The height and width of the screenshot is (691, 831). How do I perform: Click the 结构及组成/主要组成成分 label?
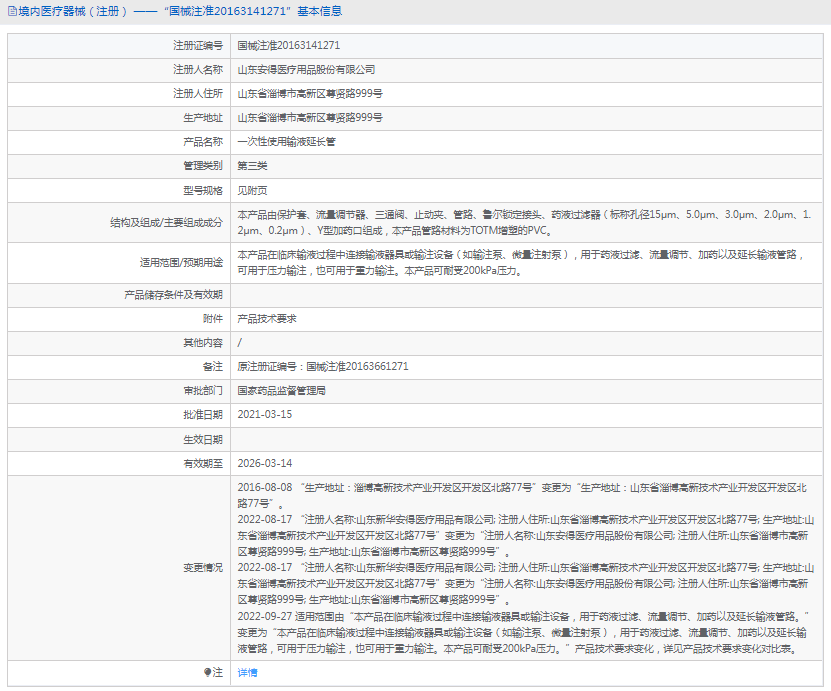[166, 223]
